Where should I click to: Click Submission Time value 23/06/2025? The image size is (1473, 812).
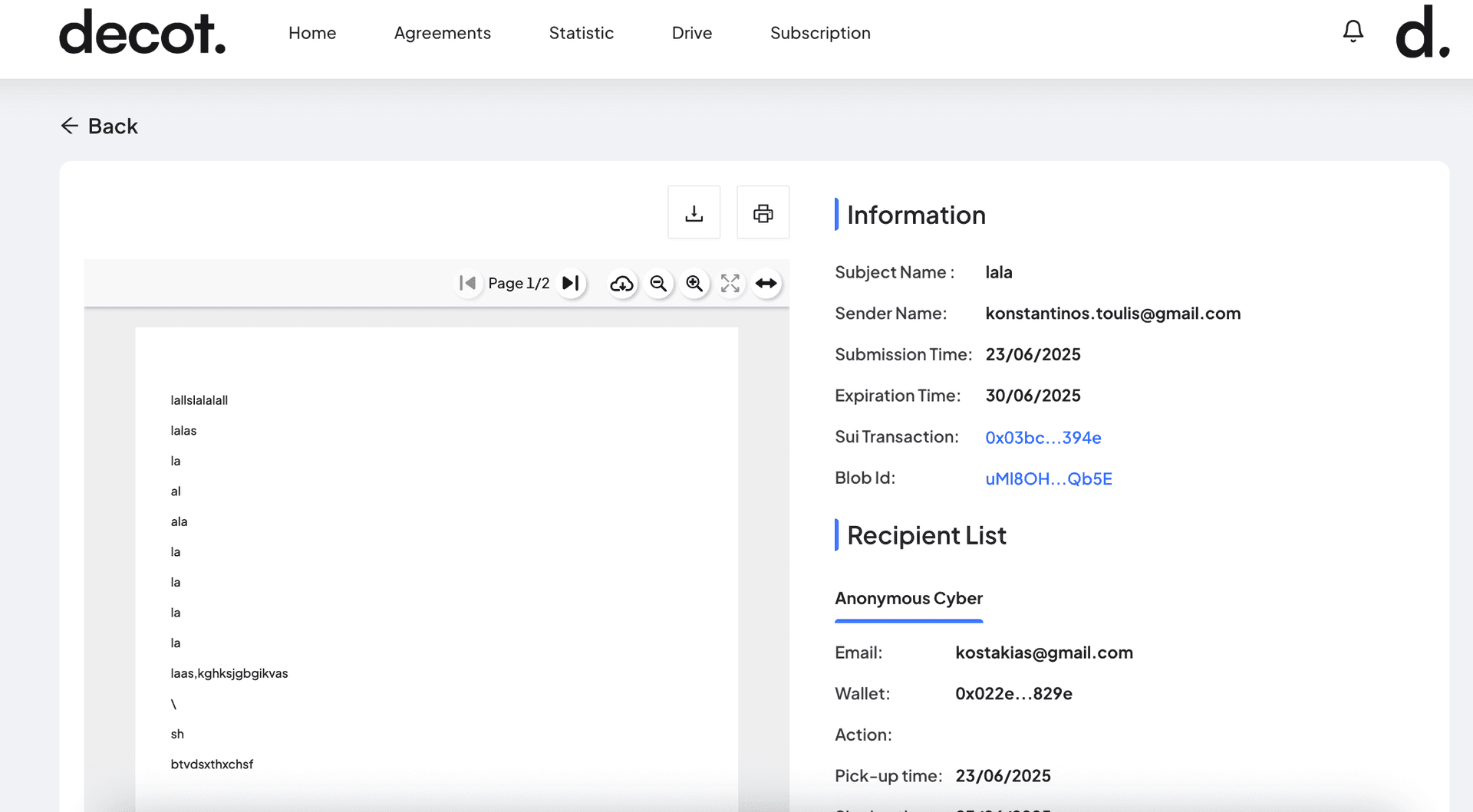(1033, 355)
